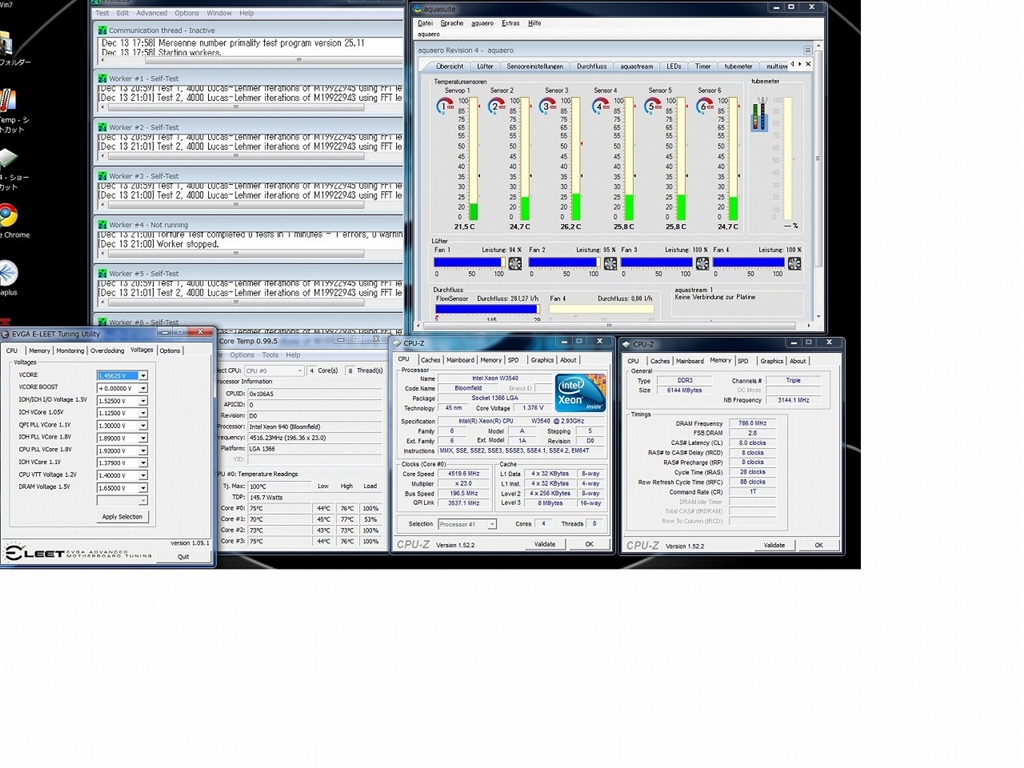Click the aquasuite vertical scrollbar

[x=818, y=180]
